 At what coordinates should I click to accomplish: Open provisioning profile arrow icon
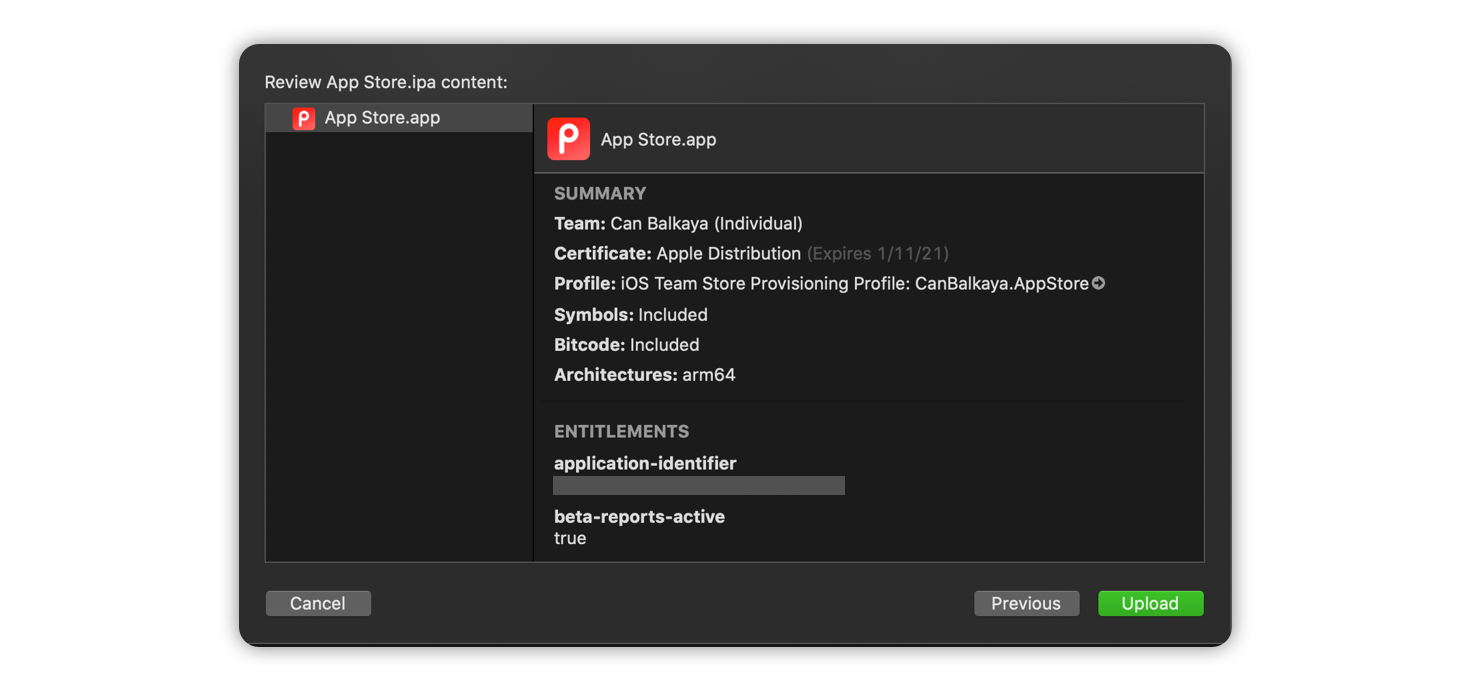pyautogui.click(x=1098, y=283)
